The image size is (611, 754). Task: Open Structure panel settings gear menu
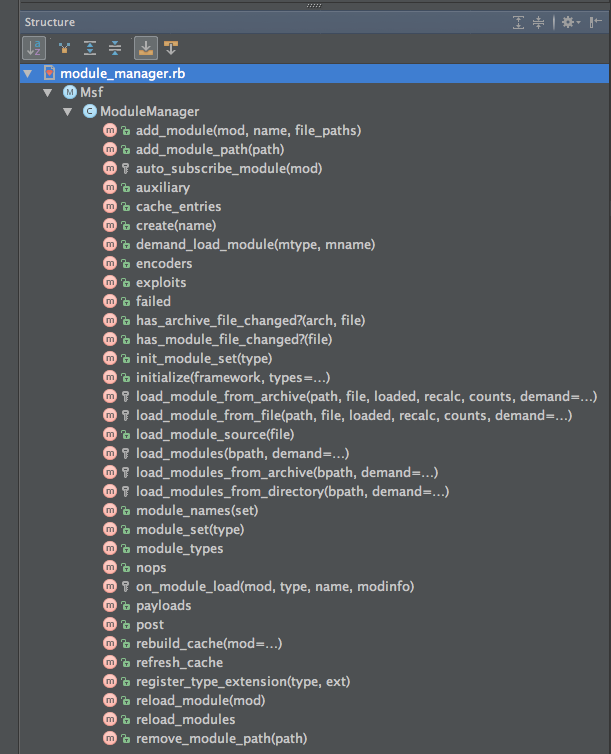coord(571,22)
